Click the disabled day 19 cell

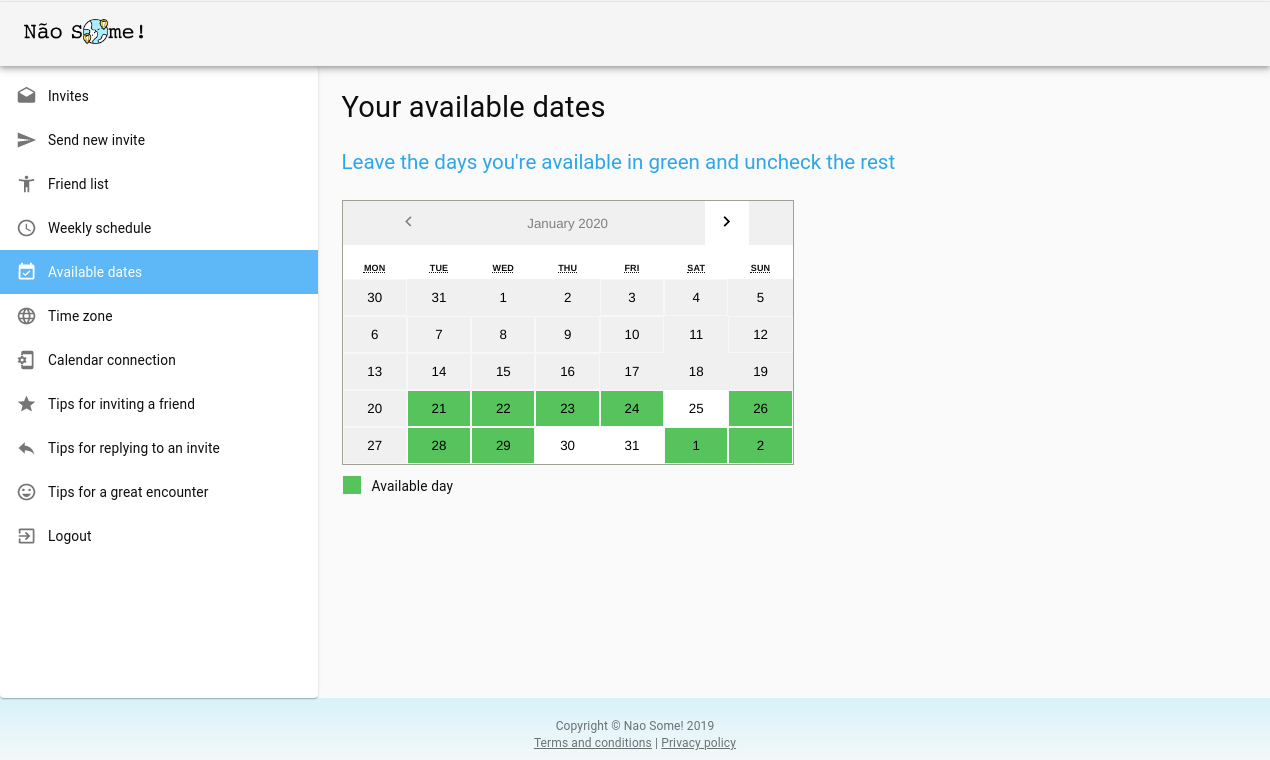click(760, 371)
